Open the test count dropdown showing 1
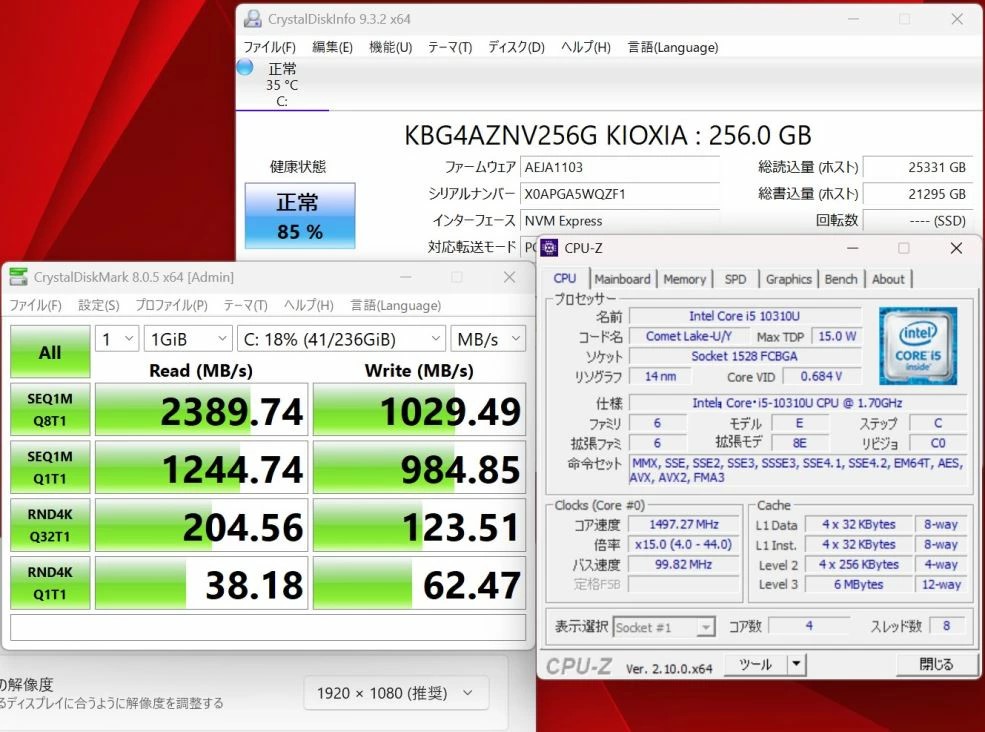The height and width of the screenshot is (732, 985). click(117, 339)
